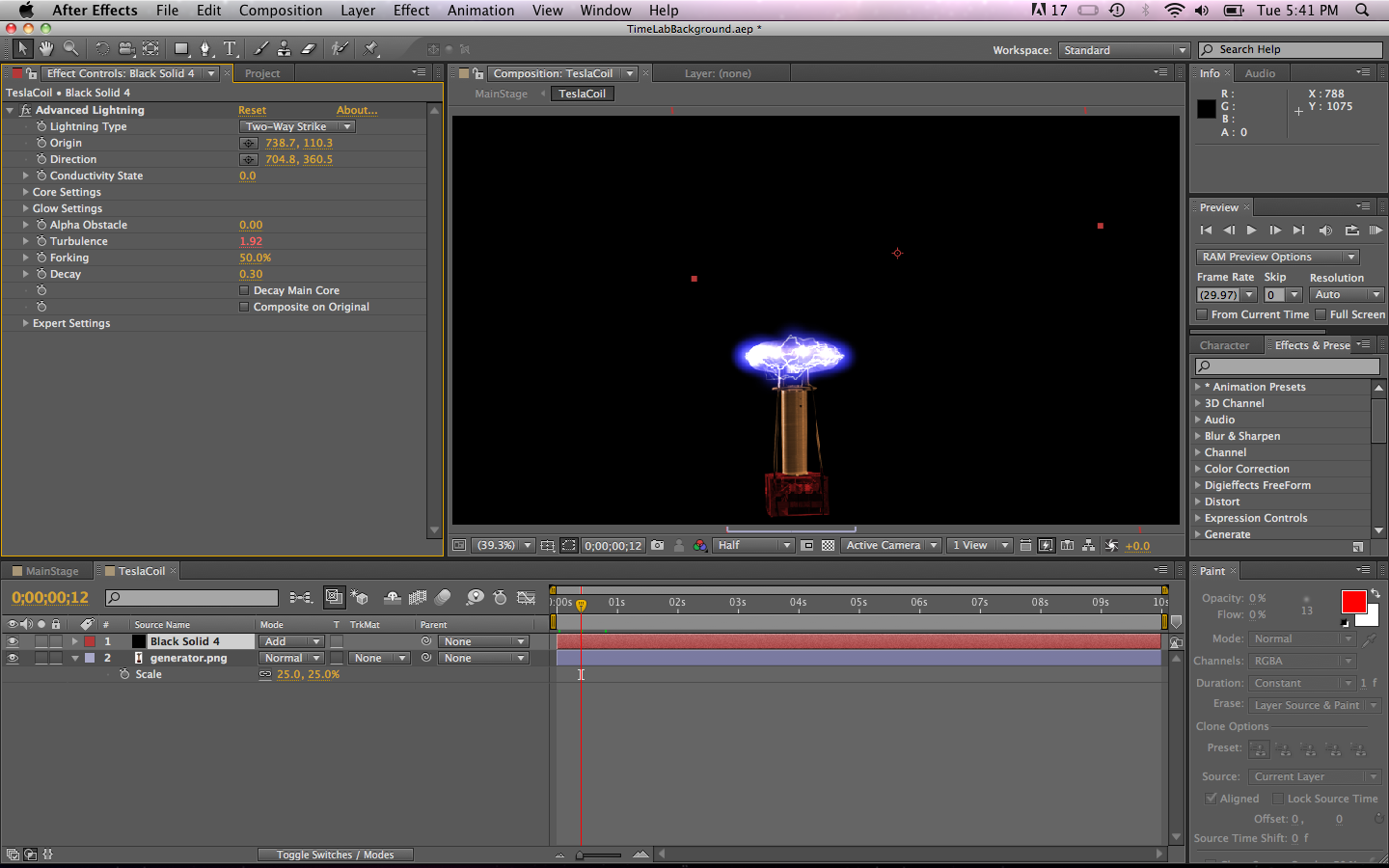Click the Origin point picker crosshair

pyautogui.click(x=249, y=143)
